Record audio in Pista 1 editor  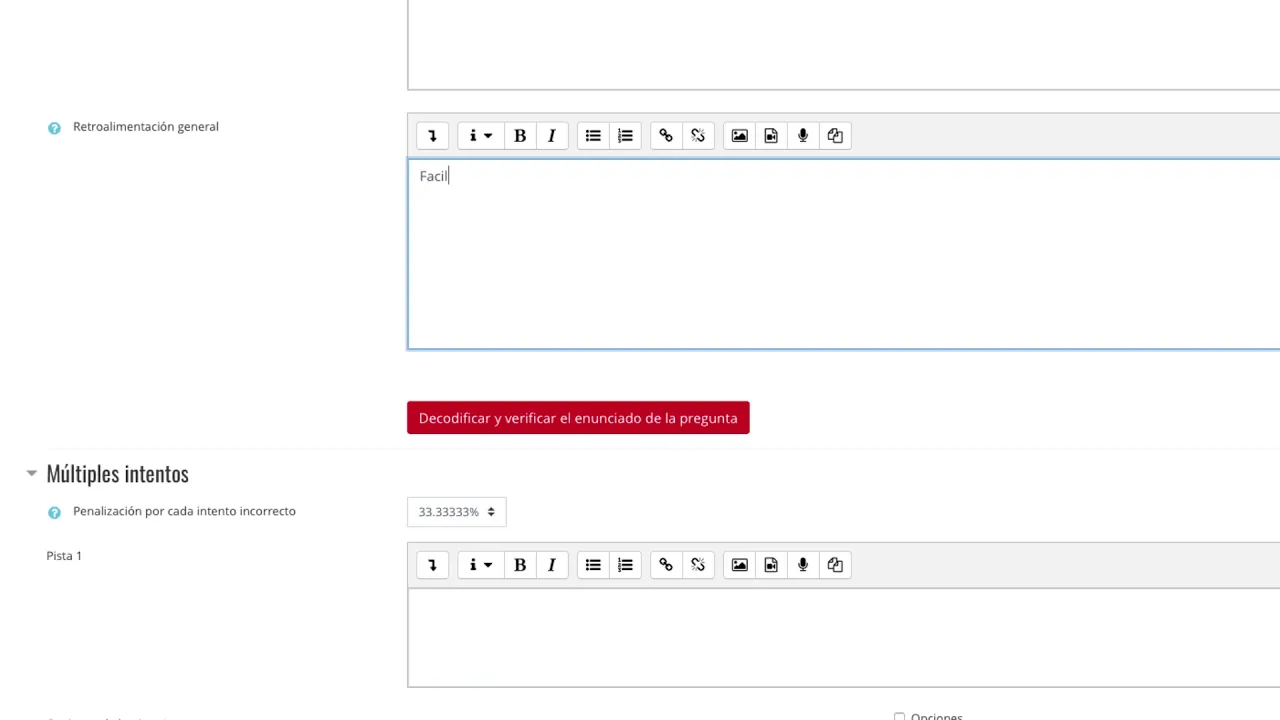(x=803, y=565)
